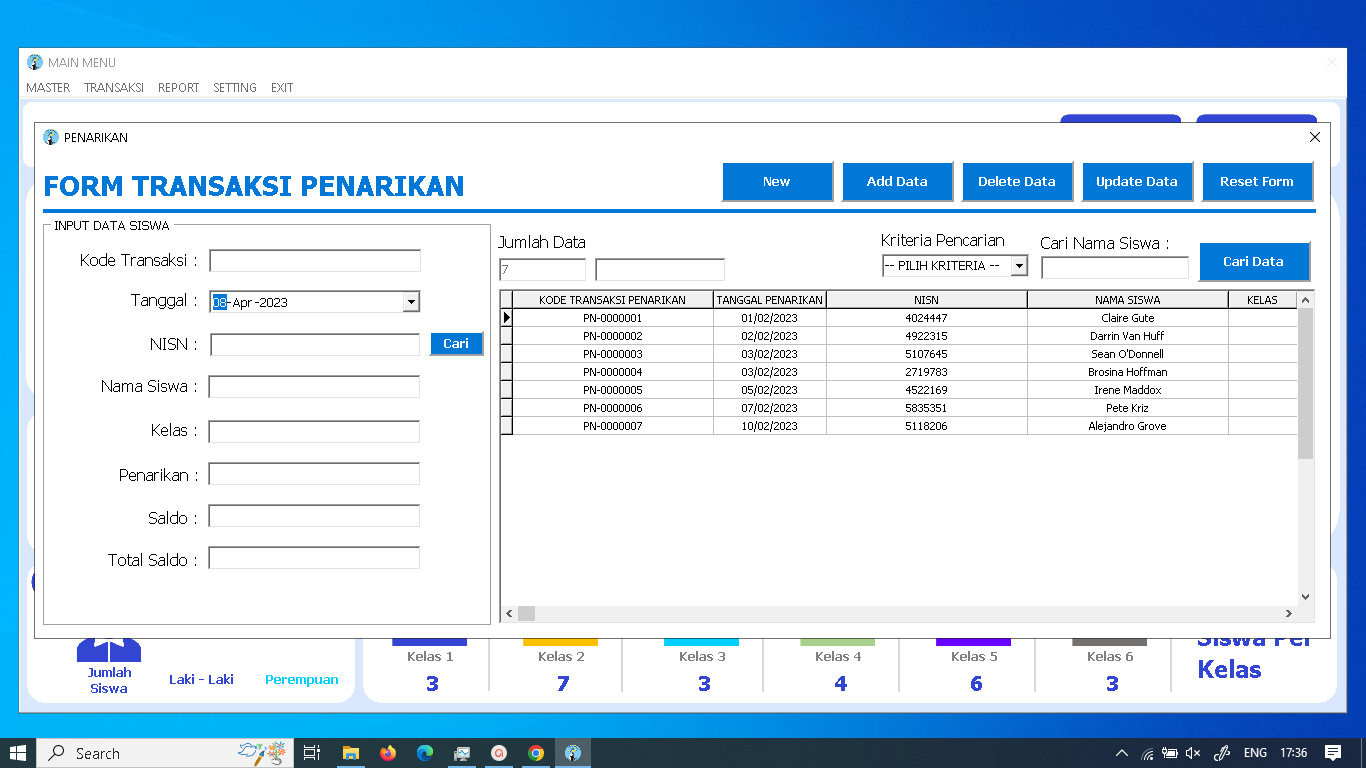This screenshot has height=768, width=1366.
Task: Click the Chrome icon on the taskbar
Action: click(536, 753)
